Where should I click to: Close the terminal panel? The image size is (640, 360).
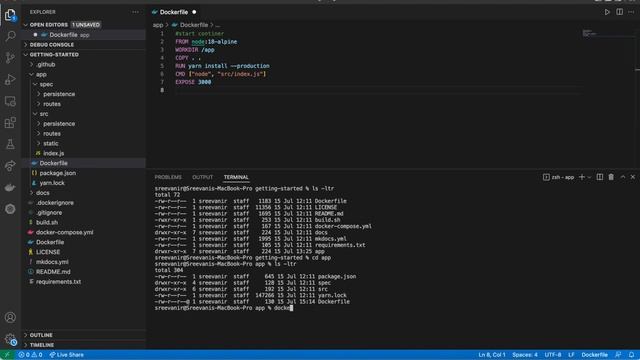[x=633, y=177]
